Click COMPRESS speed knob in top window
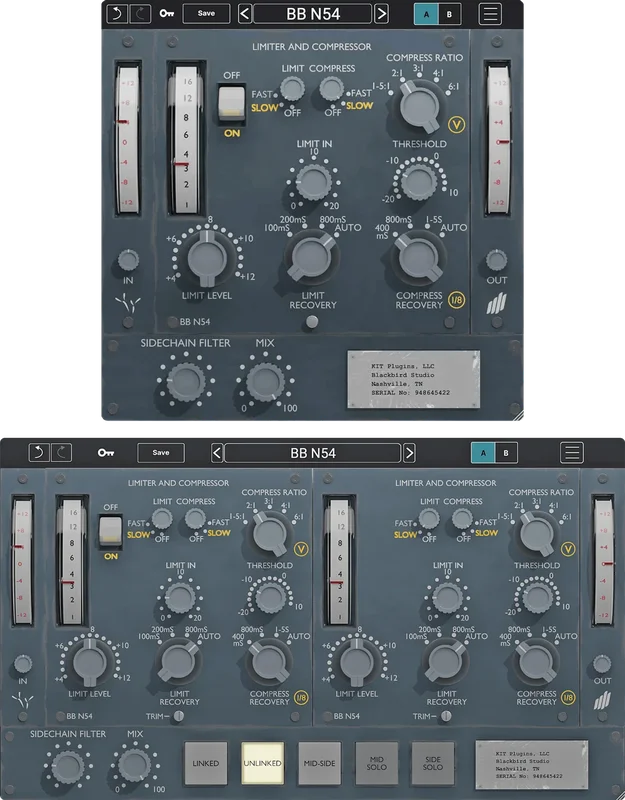625x800 pixels. pyautogui.click(x=331, y=89)
